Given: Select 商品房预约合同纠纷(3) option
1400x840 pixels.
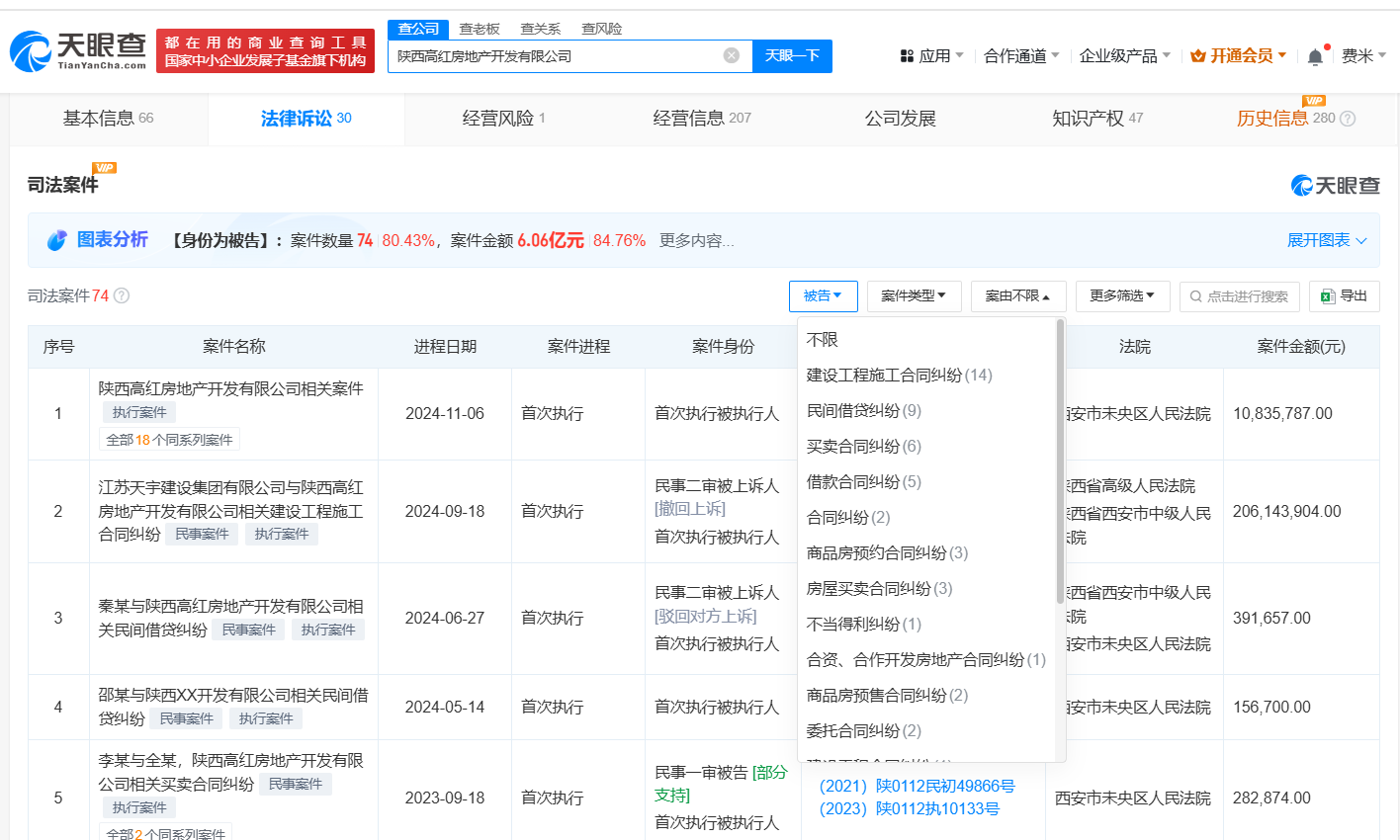Looking at the screenshot, I should (887, 552).
